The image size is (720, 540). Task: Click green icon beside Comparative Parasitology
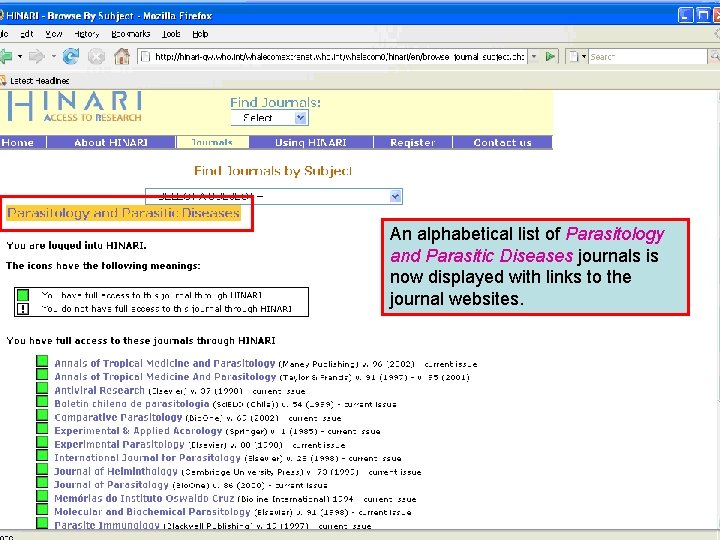click(x=42, y=416)
